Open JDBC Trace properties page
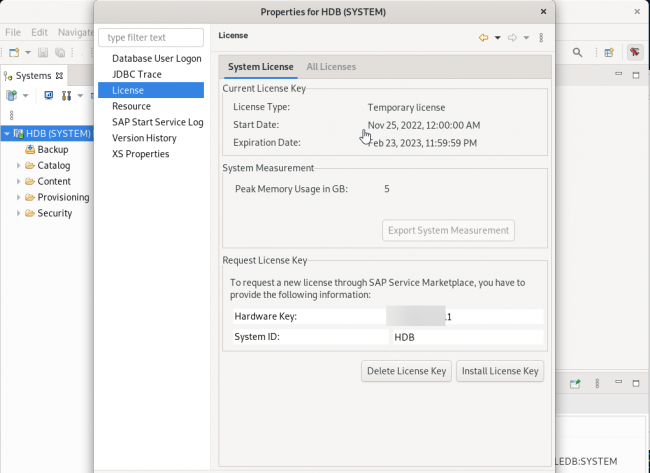The height and width of the screenshot is (473, 650). point(137,74)
